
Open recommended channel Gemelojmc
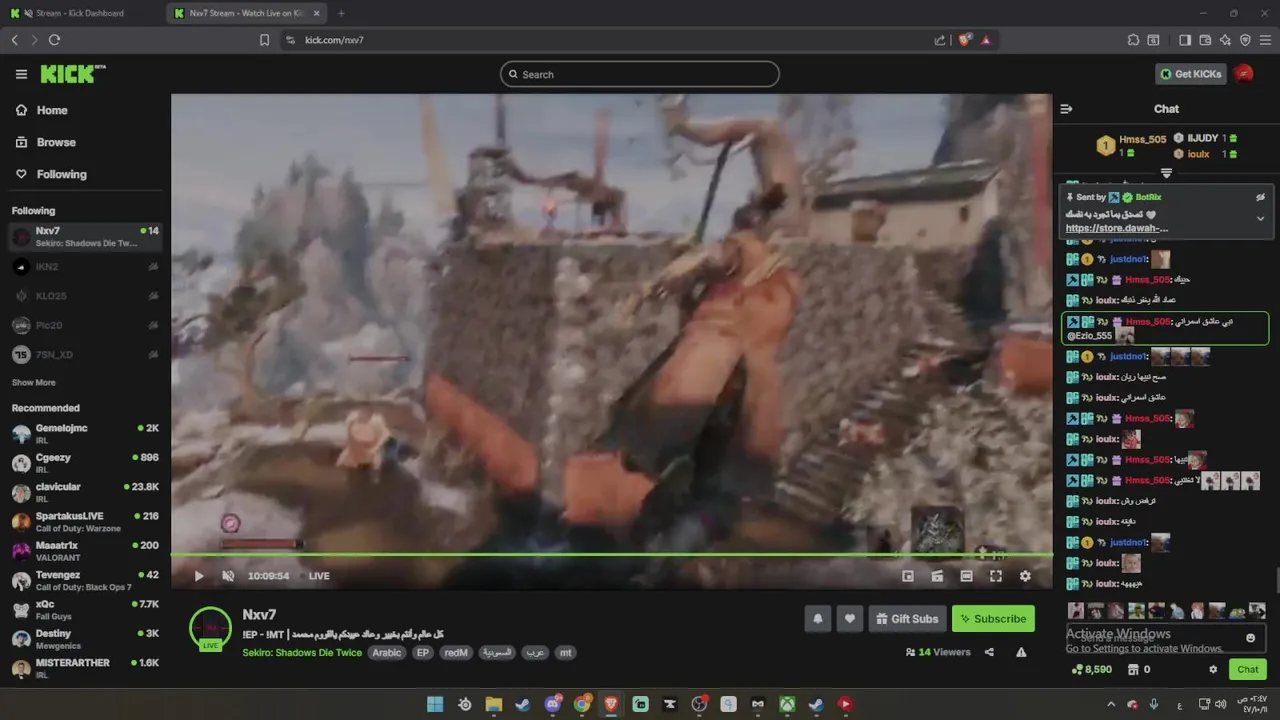point(85,433)
